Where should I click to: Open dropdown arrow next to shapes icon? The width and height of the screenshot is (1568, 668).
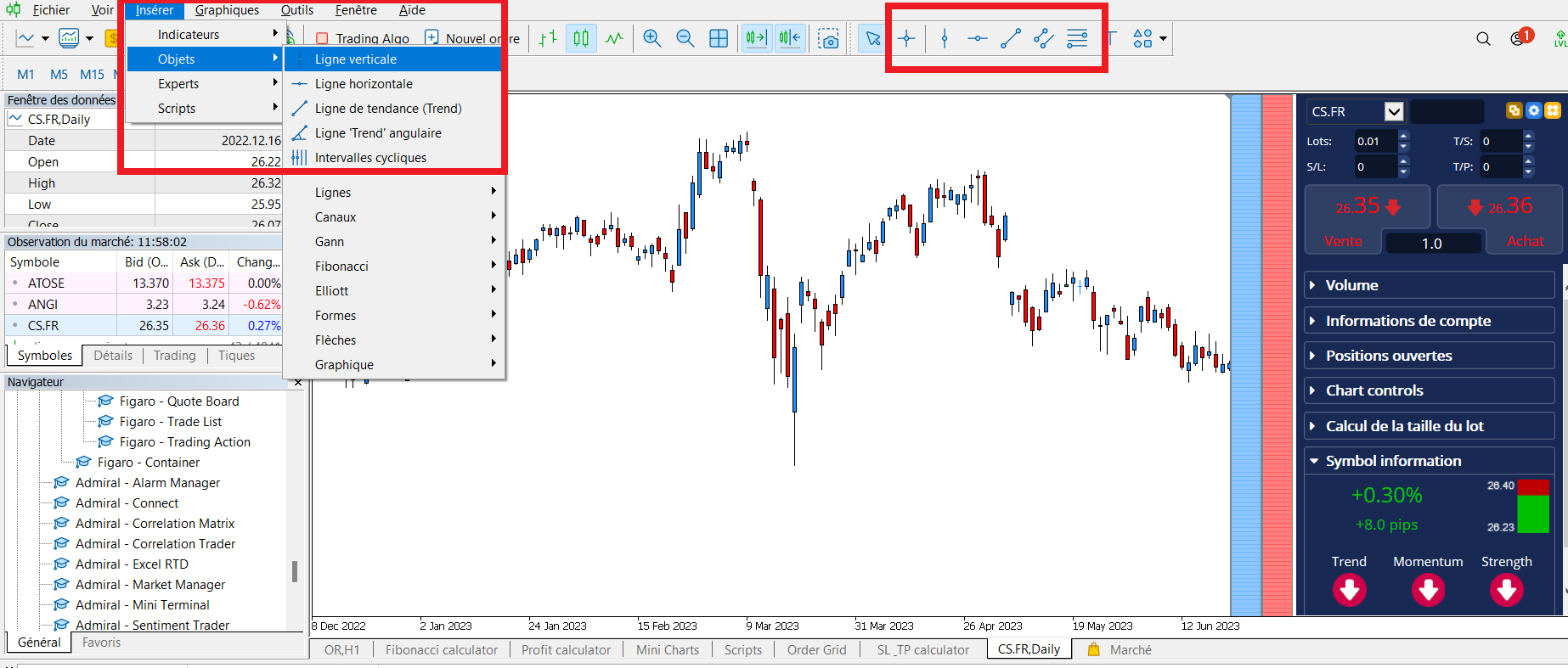click(x=1163, y=38)
